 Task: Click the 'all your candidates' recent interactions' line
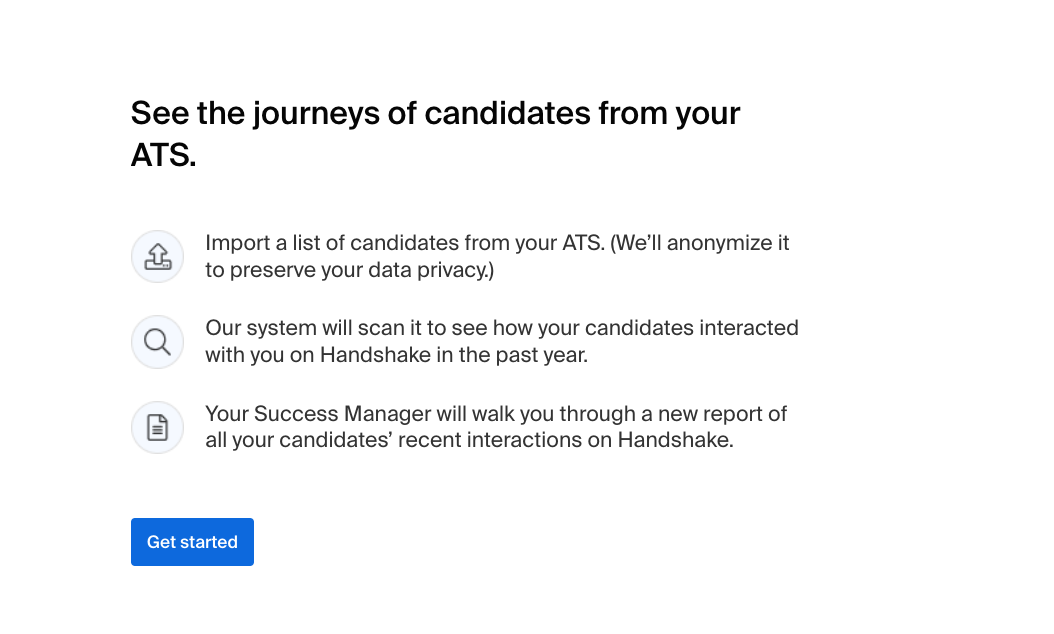(469, 440)
